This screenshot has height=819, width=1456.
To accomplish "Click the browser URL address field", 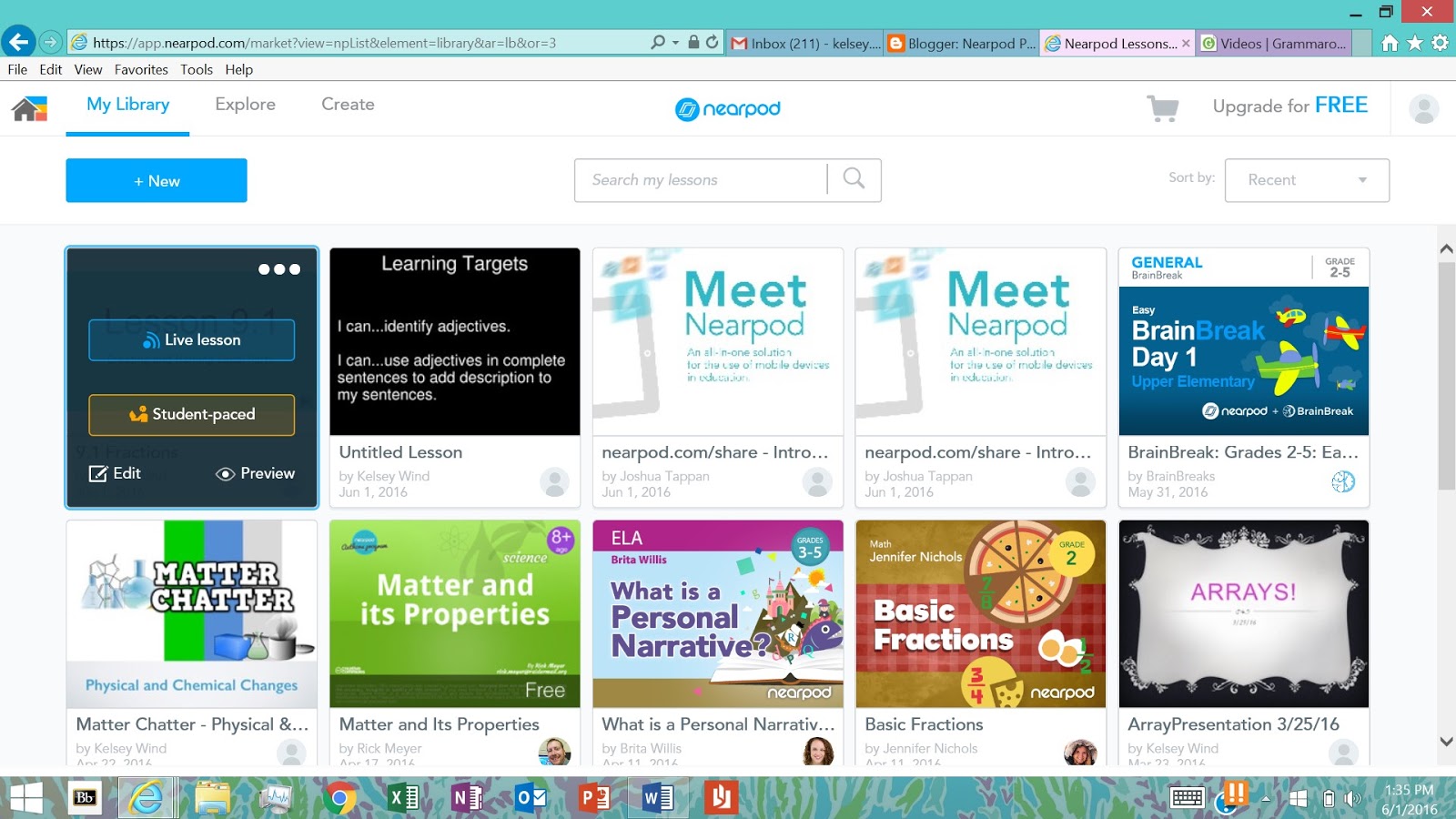I will click(x=364, y=43).
